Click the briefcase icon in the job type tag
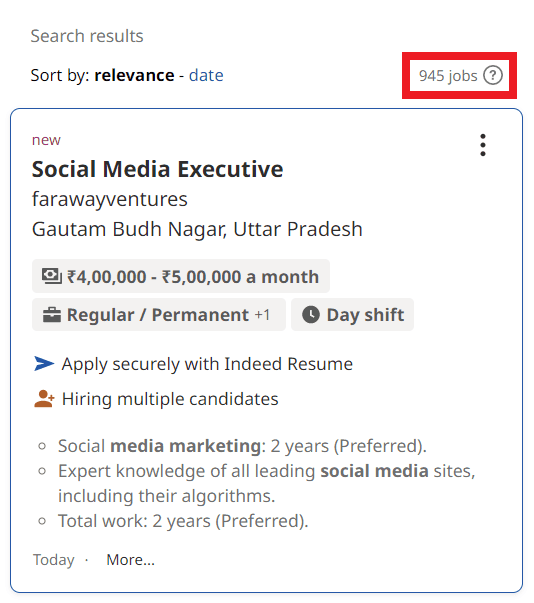This screenshot has height=603, width=534. pyautogui.click(x=52, y=315)
